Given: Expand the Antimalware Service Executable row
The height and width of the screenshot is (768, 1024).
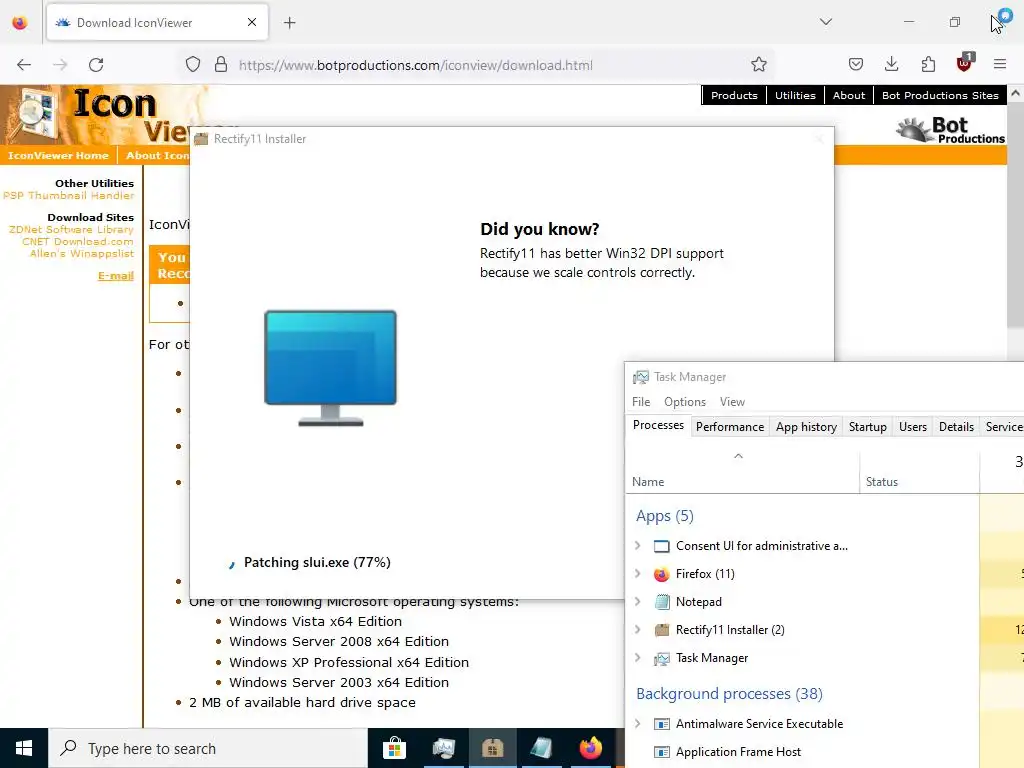Looking at the screenshot, I should point(638,724).
